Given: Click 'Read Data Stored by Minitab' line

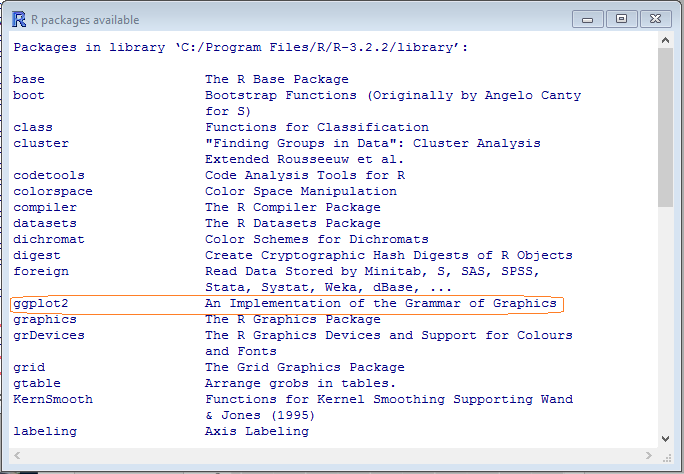Looking at the screenshot, I should (x=373, y=271).
